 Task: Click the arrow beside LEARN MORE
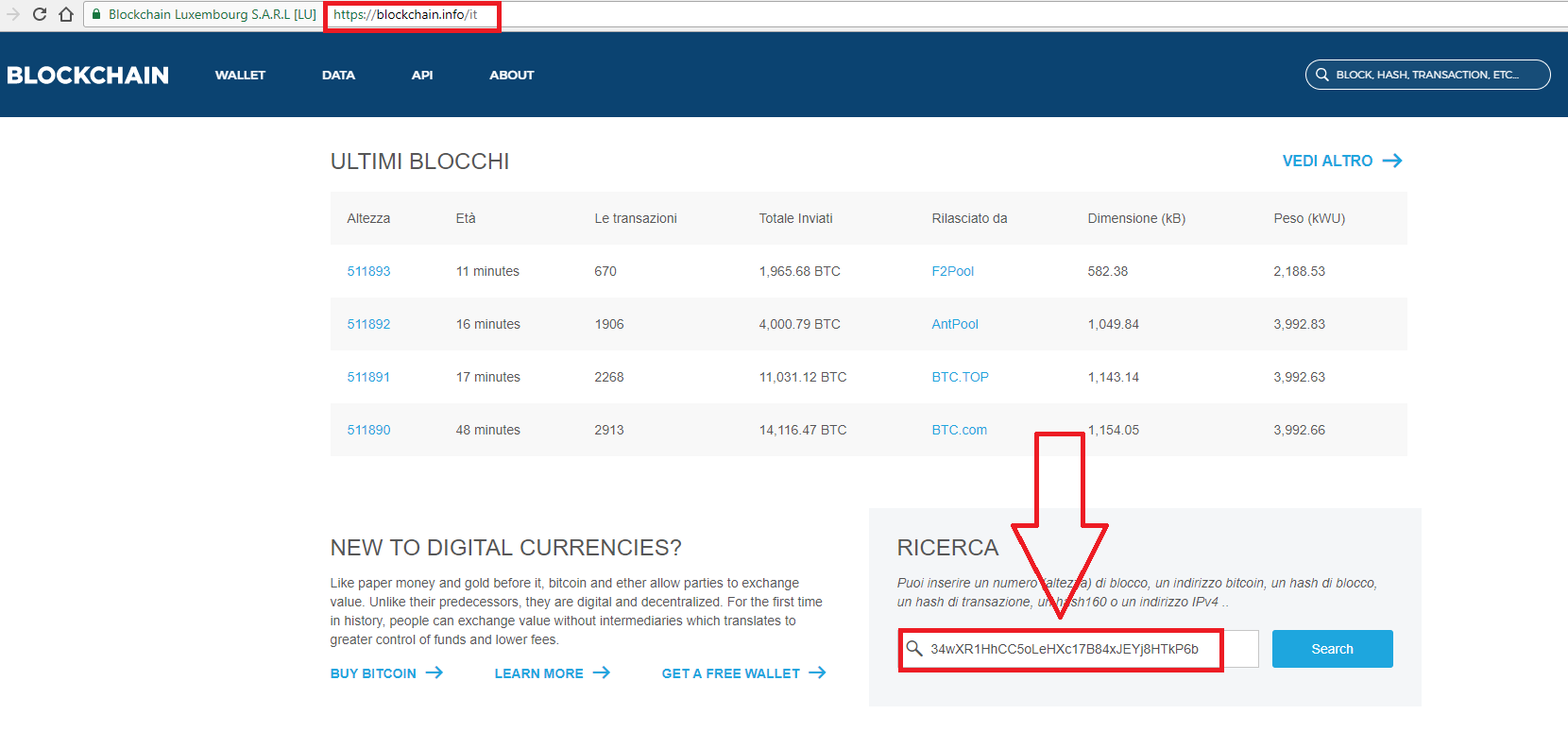(x=602, y=672)
